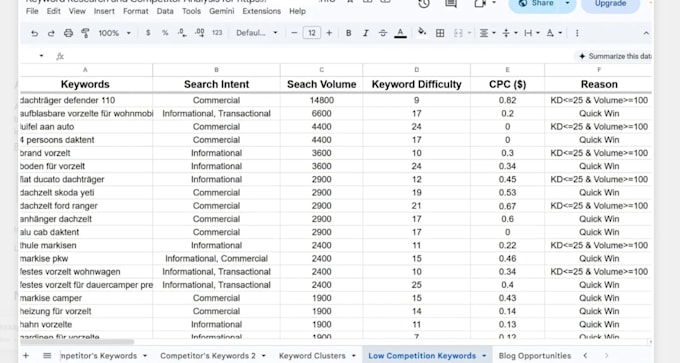Click the formula bar fx icon
Image resolution: width=680 pixels, height=363 pixels.
tap(60, 56)
